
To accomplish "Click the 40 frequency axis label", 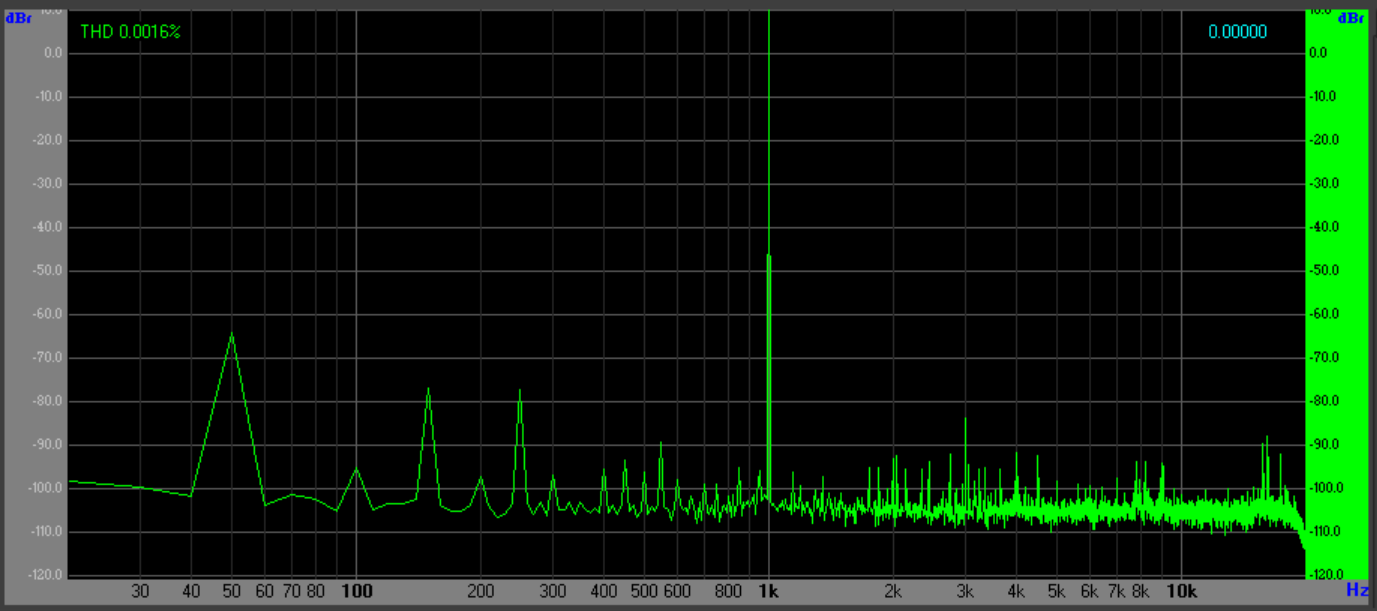I will pyautogui.click(x=192, y=591).
